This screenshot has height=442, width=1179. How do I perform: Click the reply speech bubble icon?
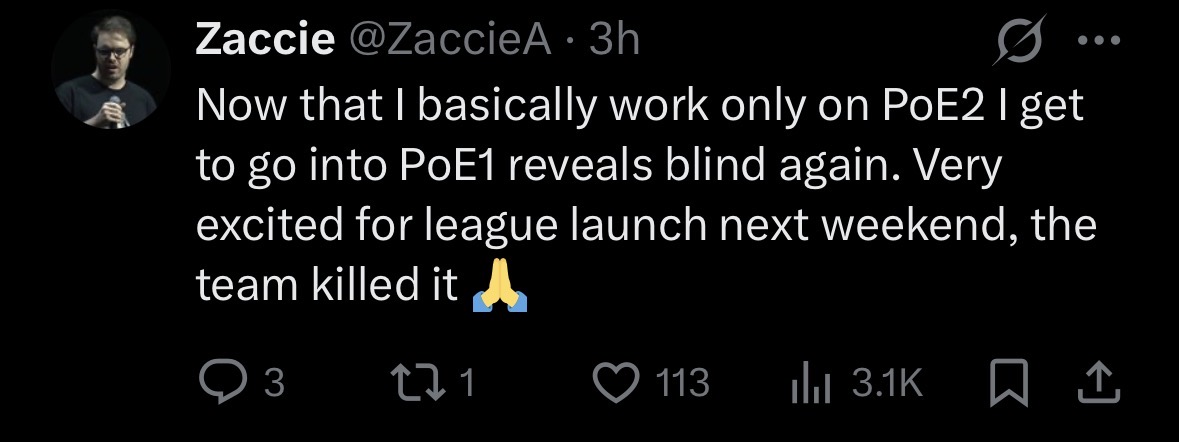click(x=223, y=383)
